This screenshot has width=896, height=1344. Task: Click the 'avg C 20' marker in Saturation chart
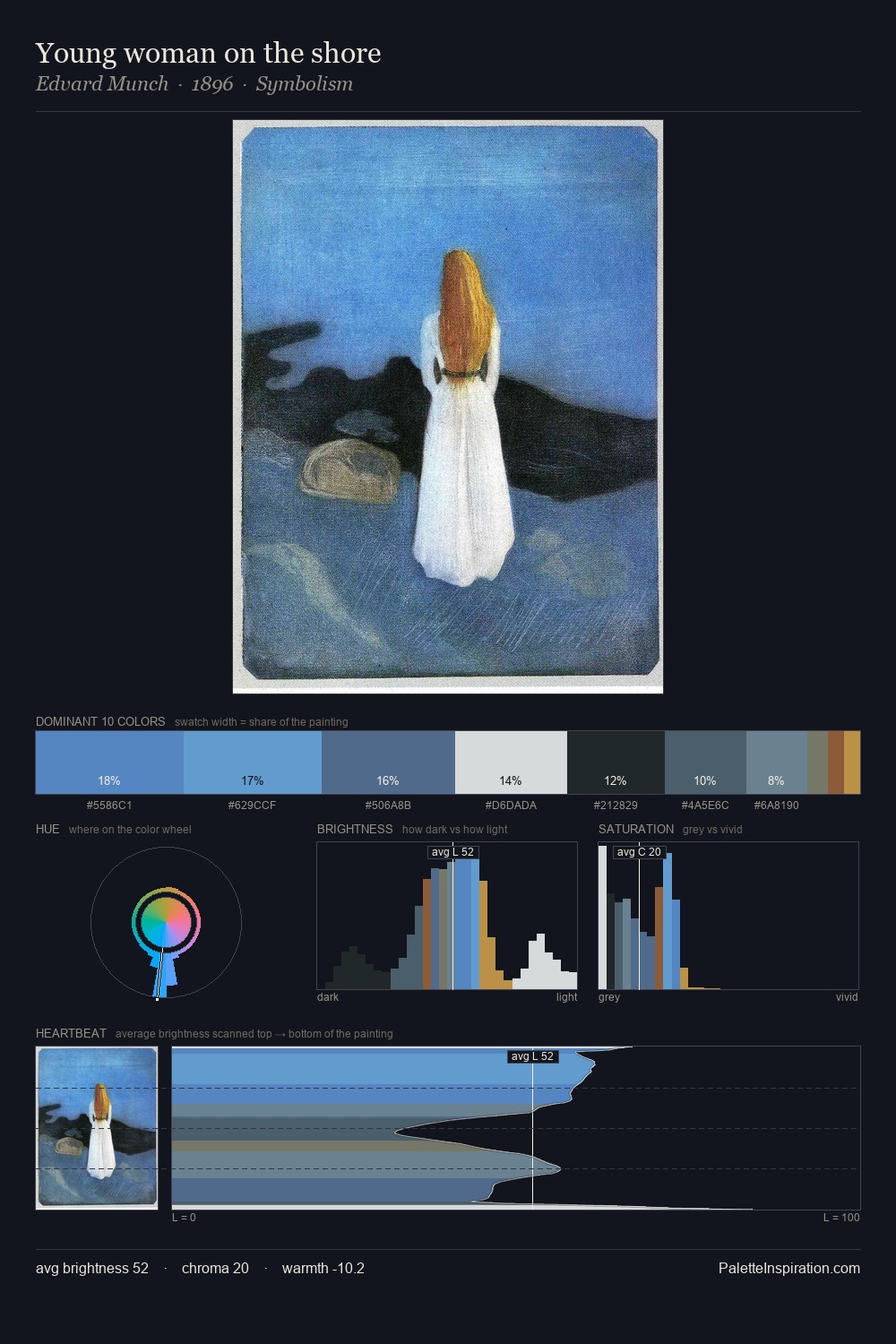[x=639, y=852]
